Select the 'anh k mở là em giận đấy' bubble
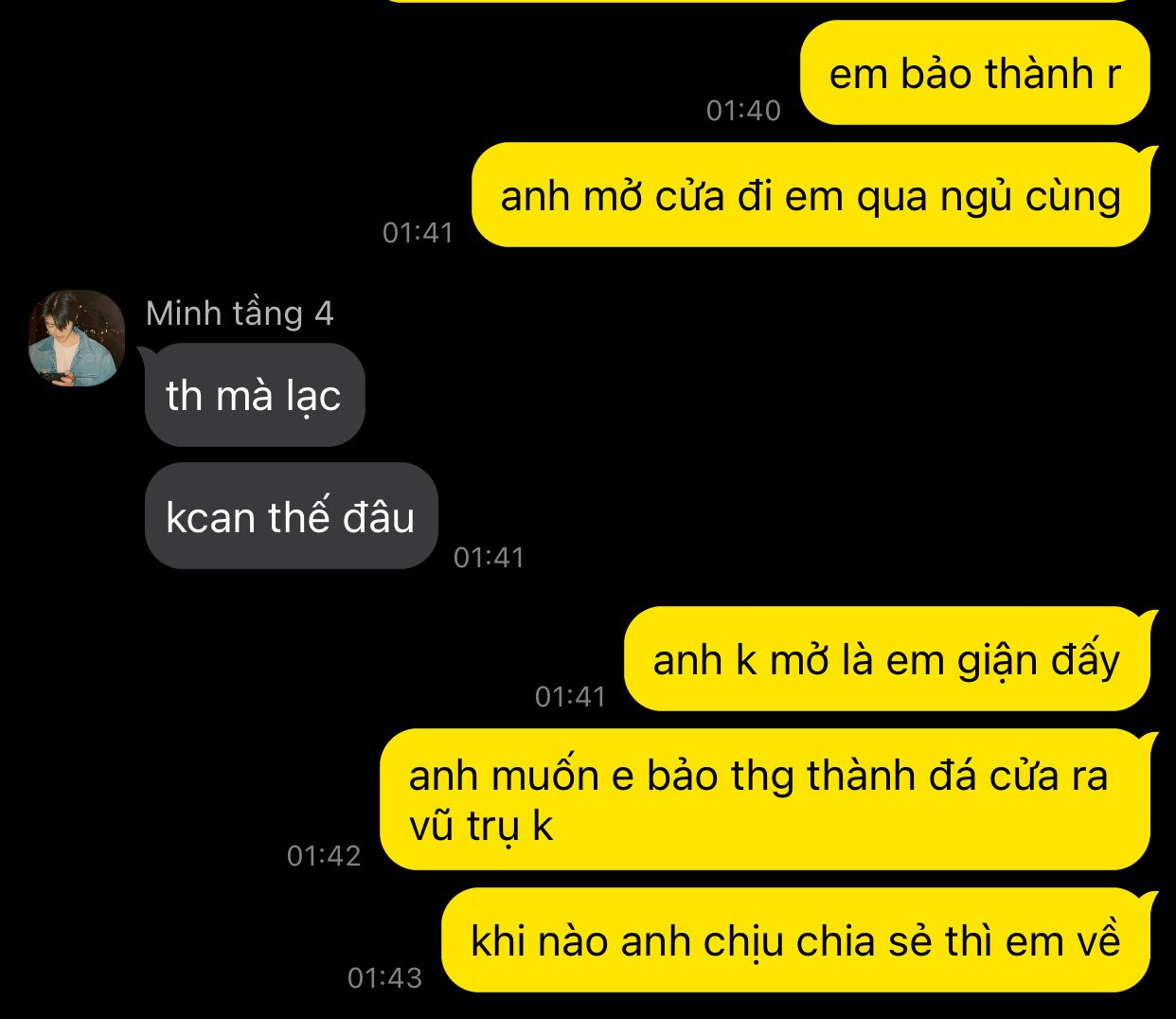 (887, 659)
